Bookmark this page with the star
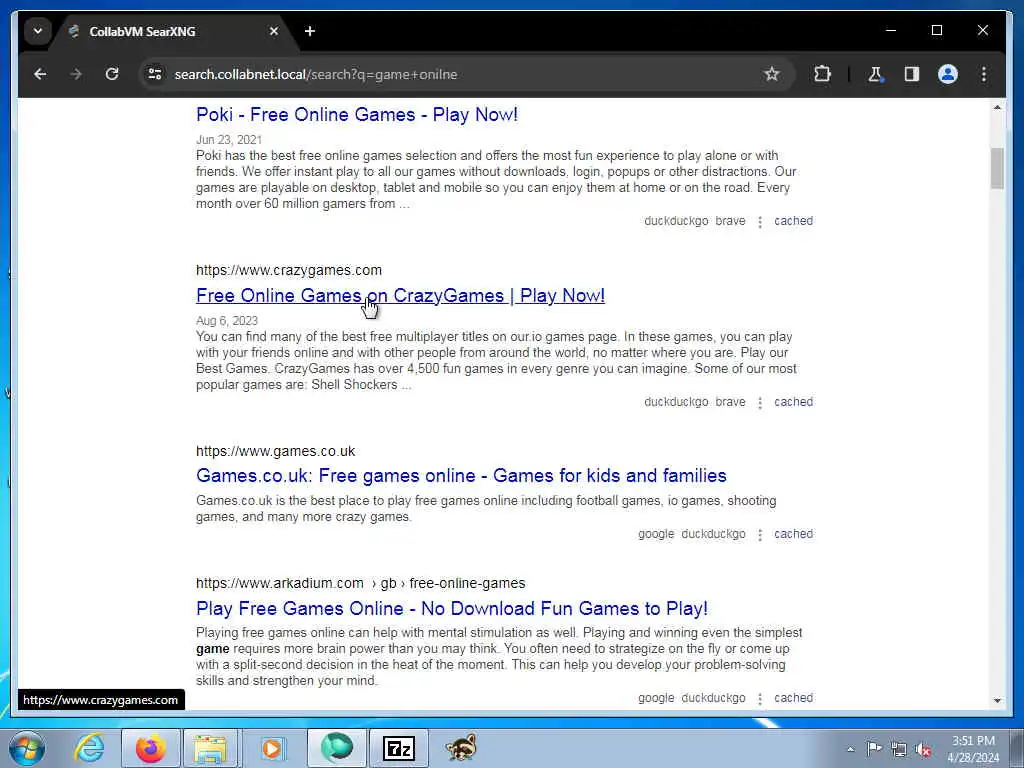The height and width of the screenshot is (768, 1024). pos(772,74)
